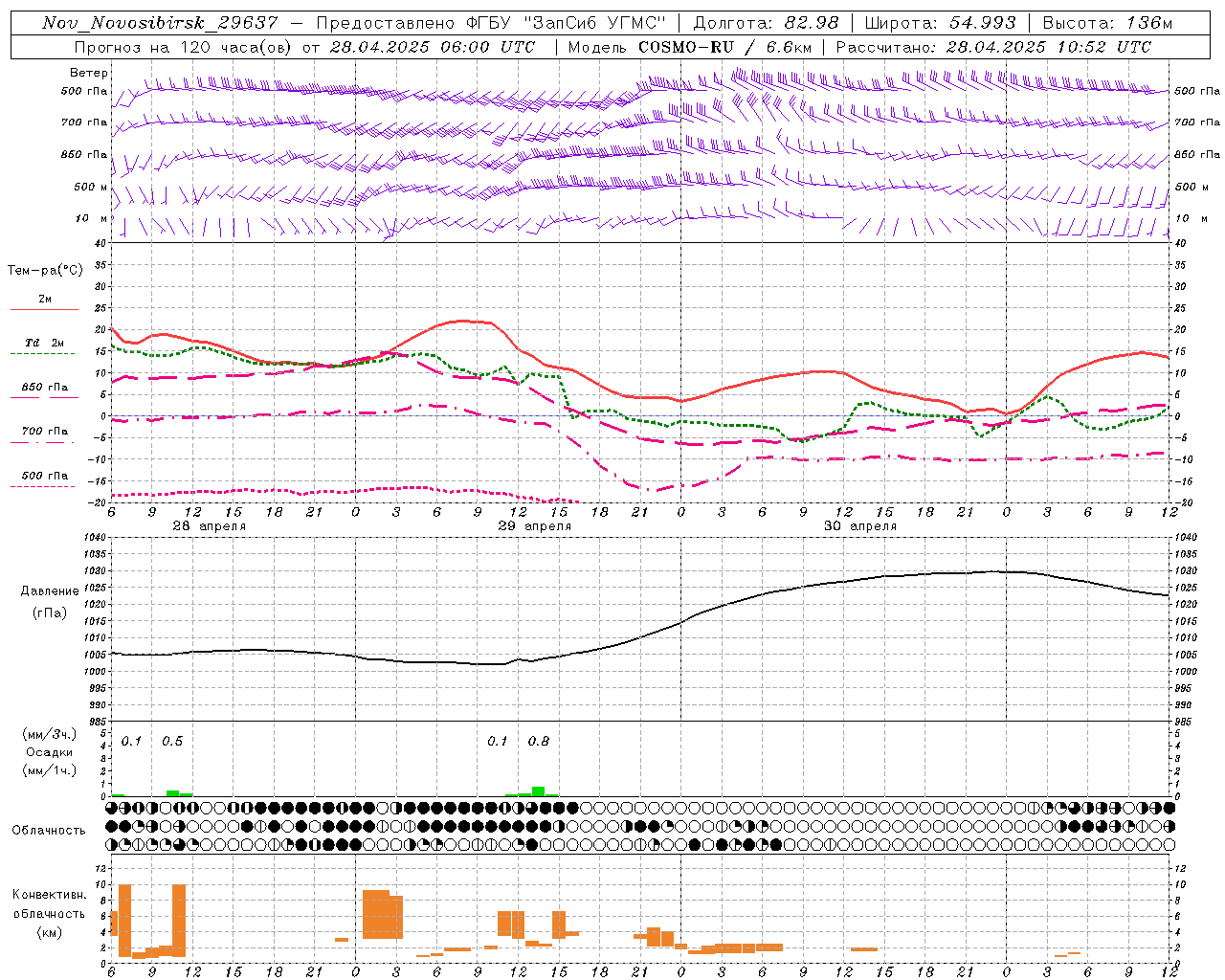1225x980 pixels.
Task: Click the Высота: 136м header value
Action: click(1107, 23)
